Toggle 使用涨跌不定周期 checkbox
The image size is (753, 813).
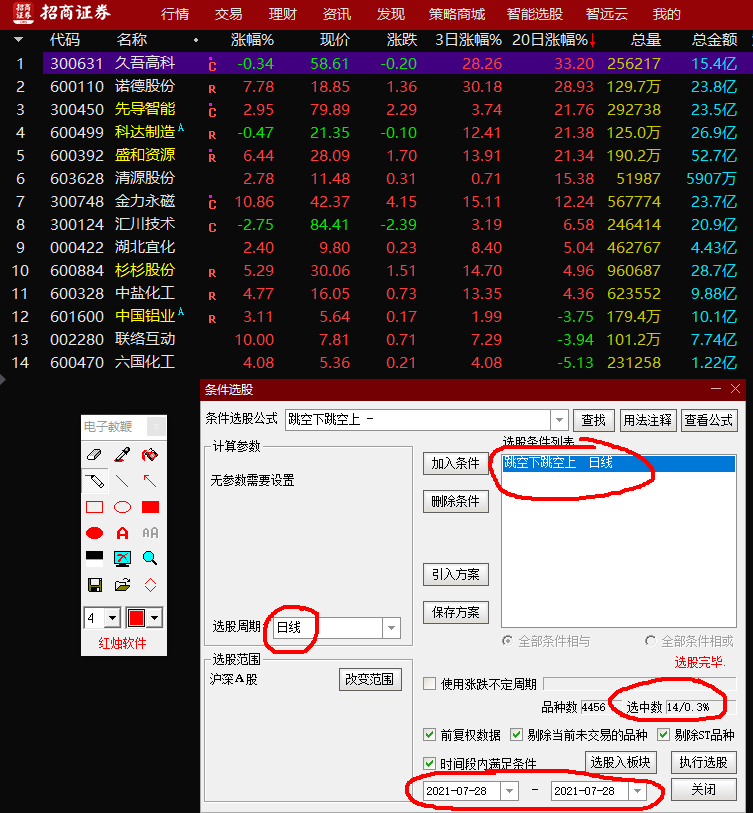coord(429,683)
